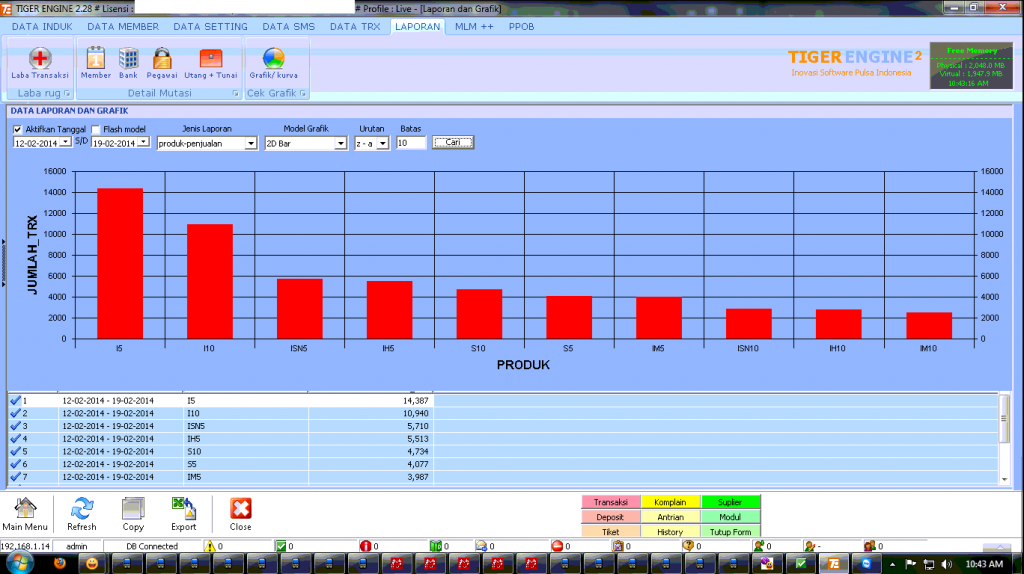Open Pegawai padlock icon
The height and width of the screenshot is (574, 1024).
pyautogui.click(x=162, y=62)
